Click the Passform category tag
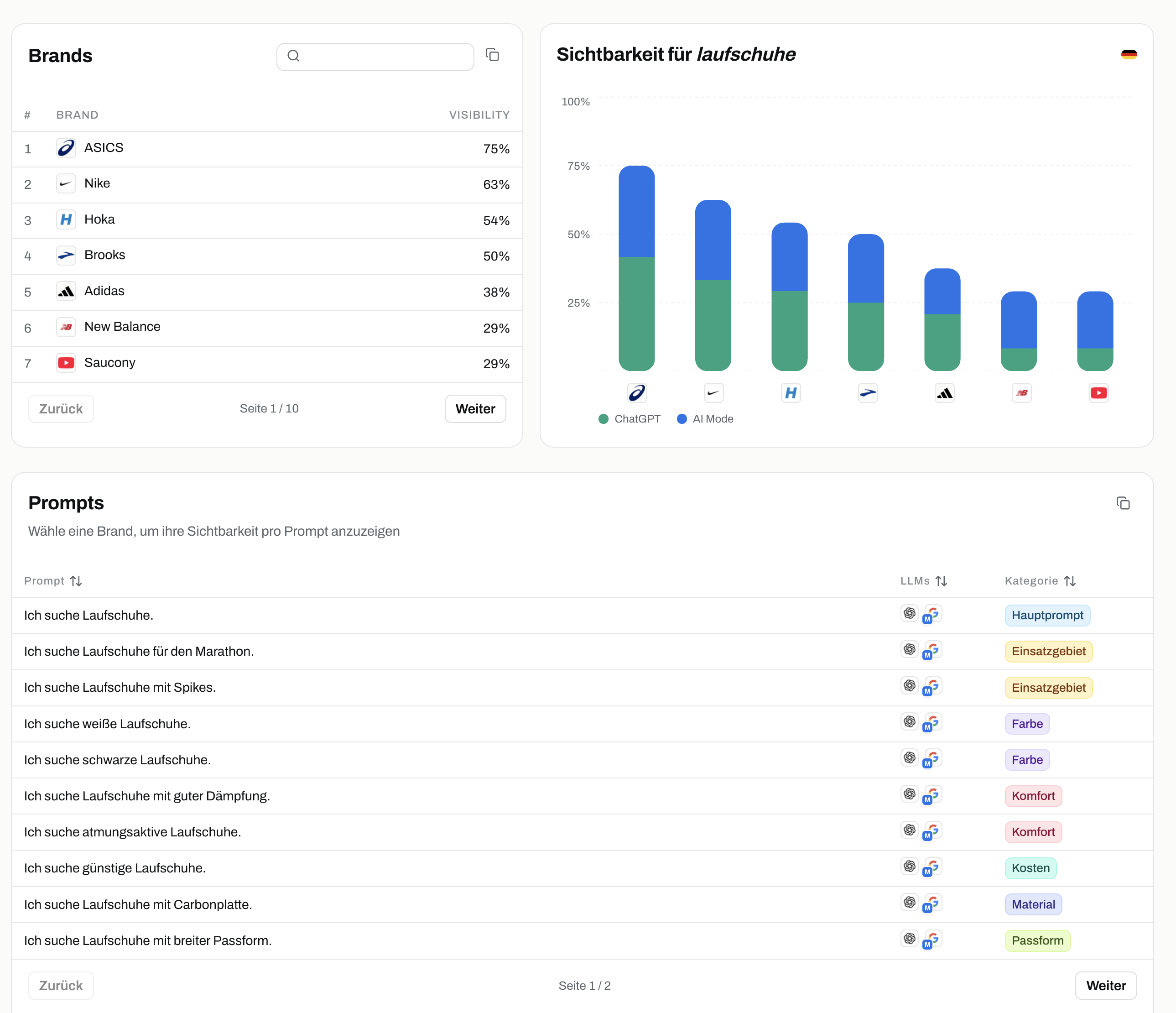Screen dimensions: 1176x1013 pyautogui.click(x=1037, y=941)
